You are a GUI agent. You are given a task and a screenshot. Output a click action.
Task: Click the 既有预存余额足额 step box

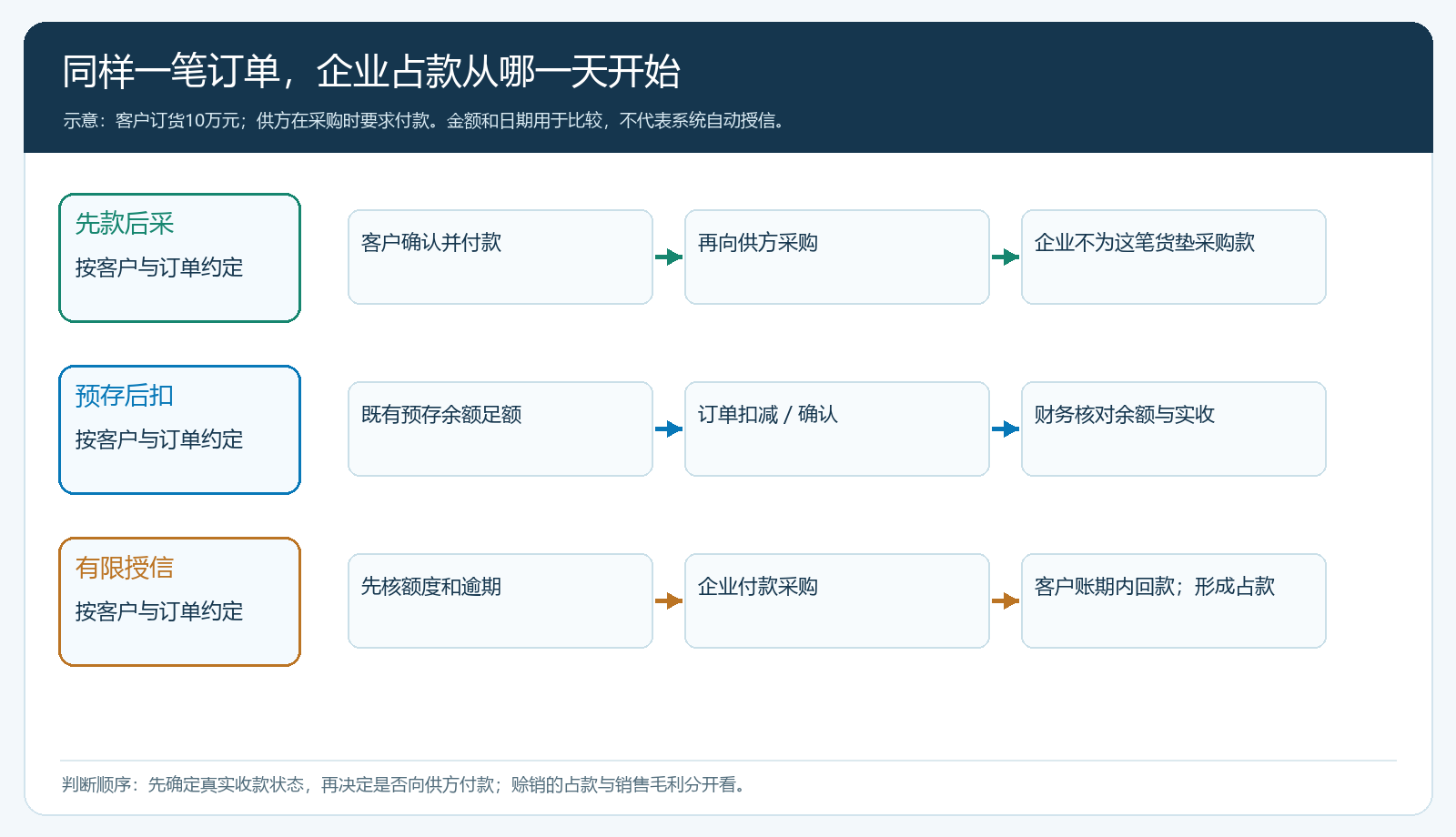click(x=500, y=429)
